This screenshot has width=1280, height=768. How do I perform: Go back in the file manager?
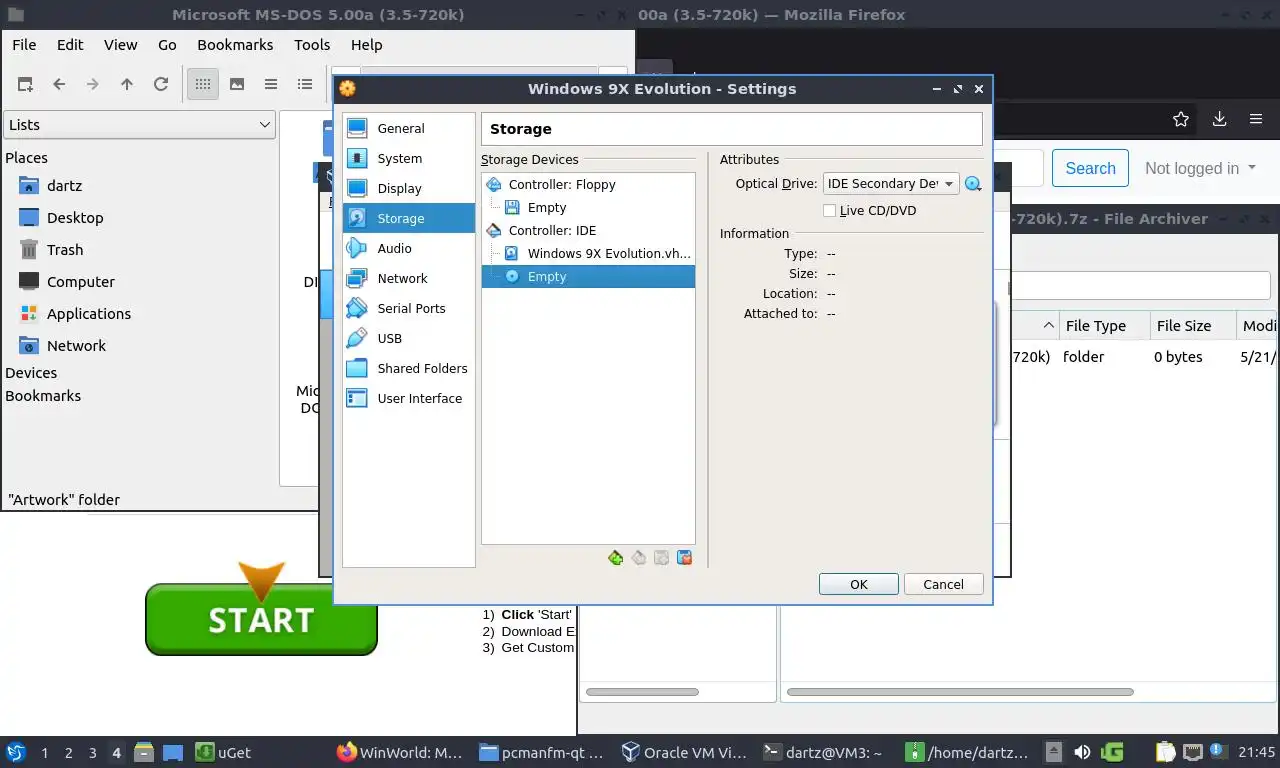59,84
